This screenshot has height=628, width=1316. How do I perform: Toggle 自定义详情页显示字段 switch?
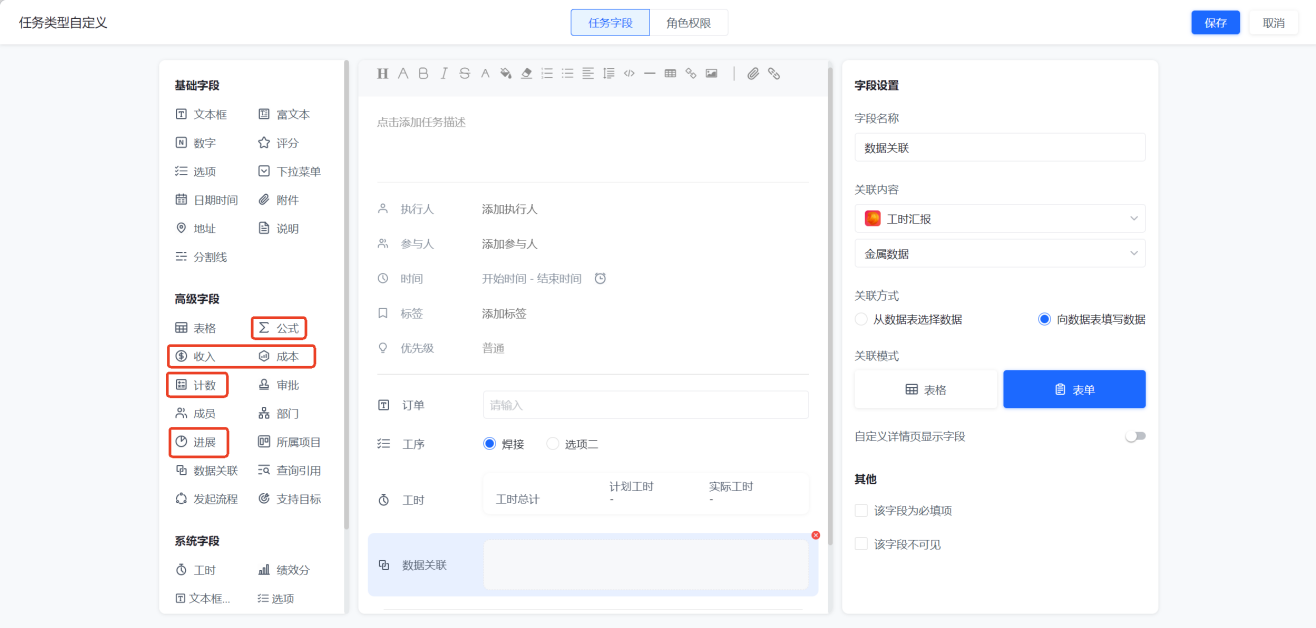[1135, 436]
